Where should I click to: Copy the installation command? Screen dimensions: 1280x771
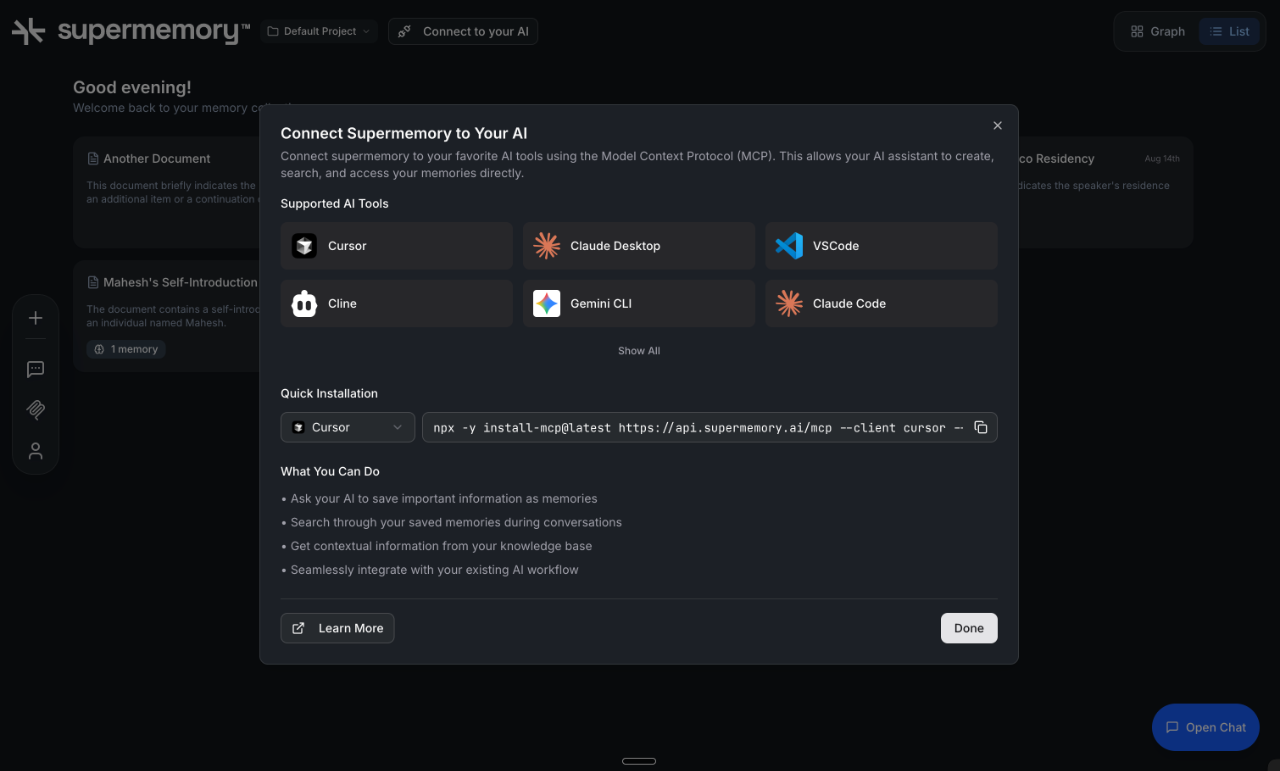(x=981, y=427)
